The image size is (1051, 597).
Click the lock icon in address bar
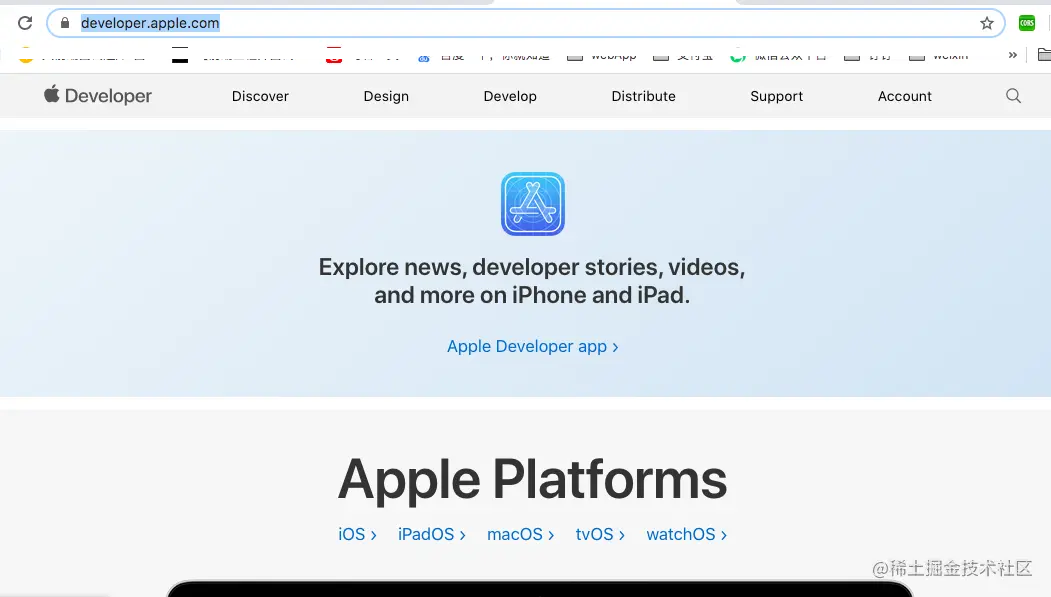65,23
